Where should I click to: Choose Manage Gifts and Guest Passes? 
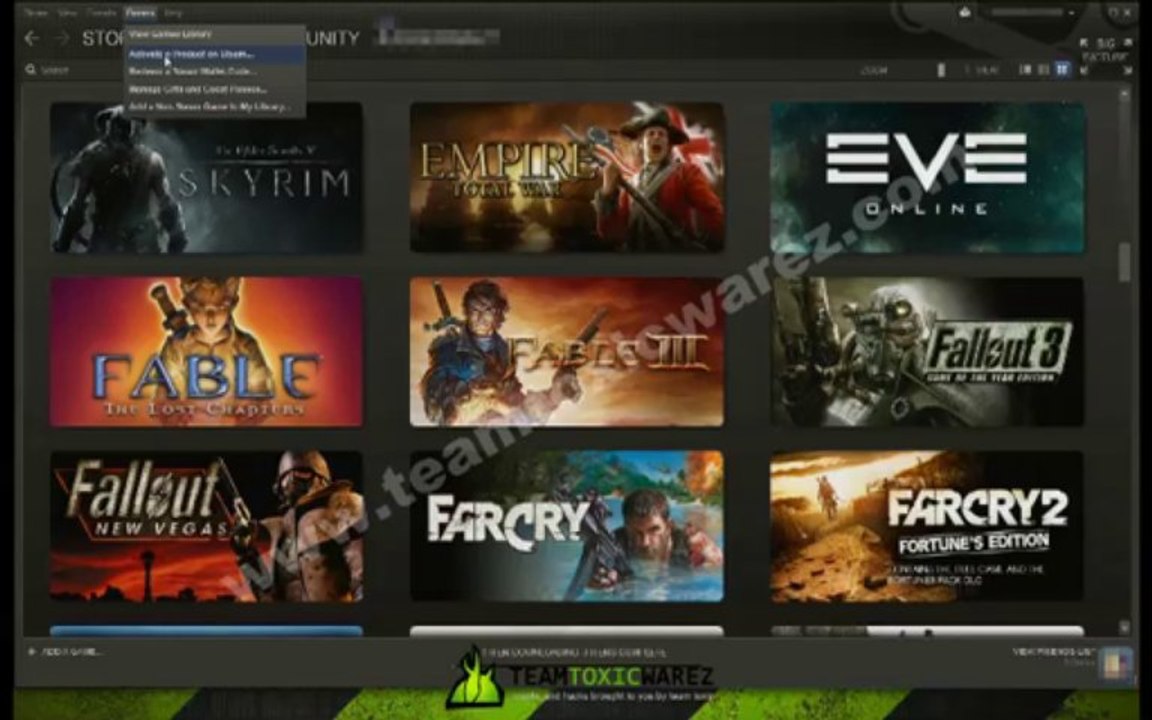[x=215, y=89]
